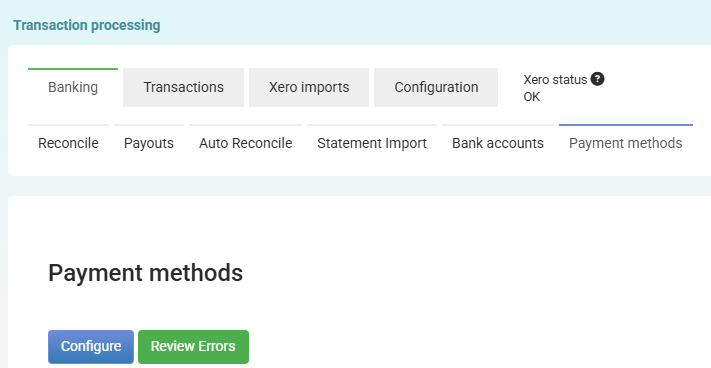Open the Banking main tab
The height and width of the screenshot is (368, 711).
(73, 87)
